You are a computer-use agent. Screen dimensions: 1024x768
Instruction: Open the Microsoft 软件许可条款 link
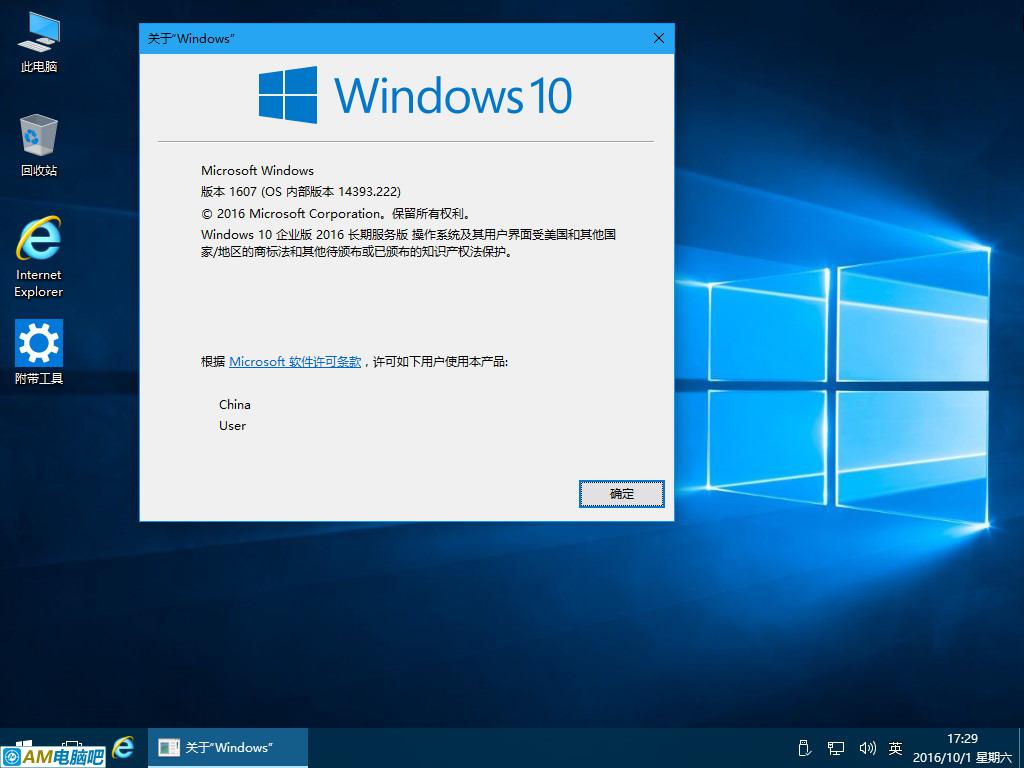click(x=295, y=361)
